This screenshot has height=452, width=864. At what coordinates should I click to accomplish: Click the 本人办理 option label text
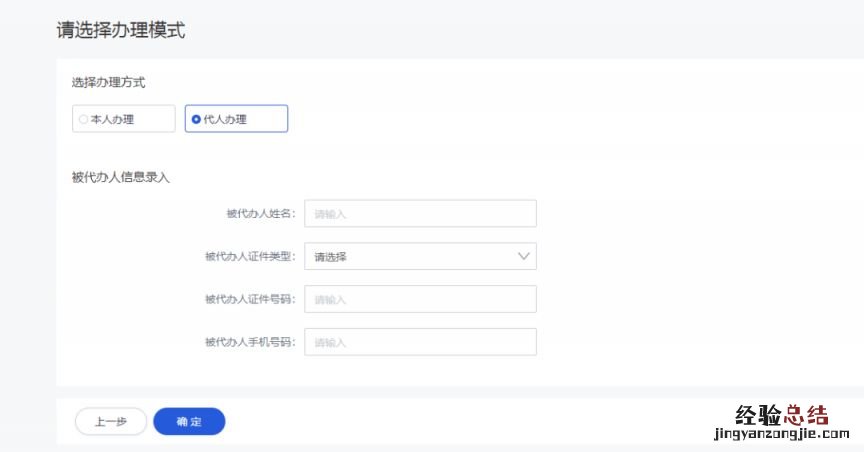click(113, 119)
